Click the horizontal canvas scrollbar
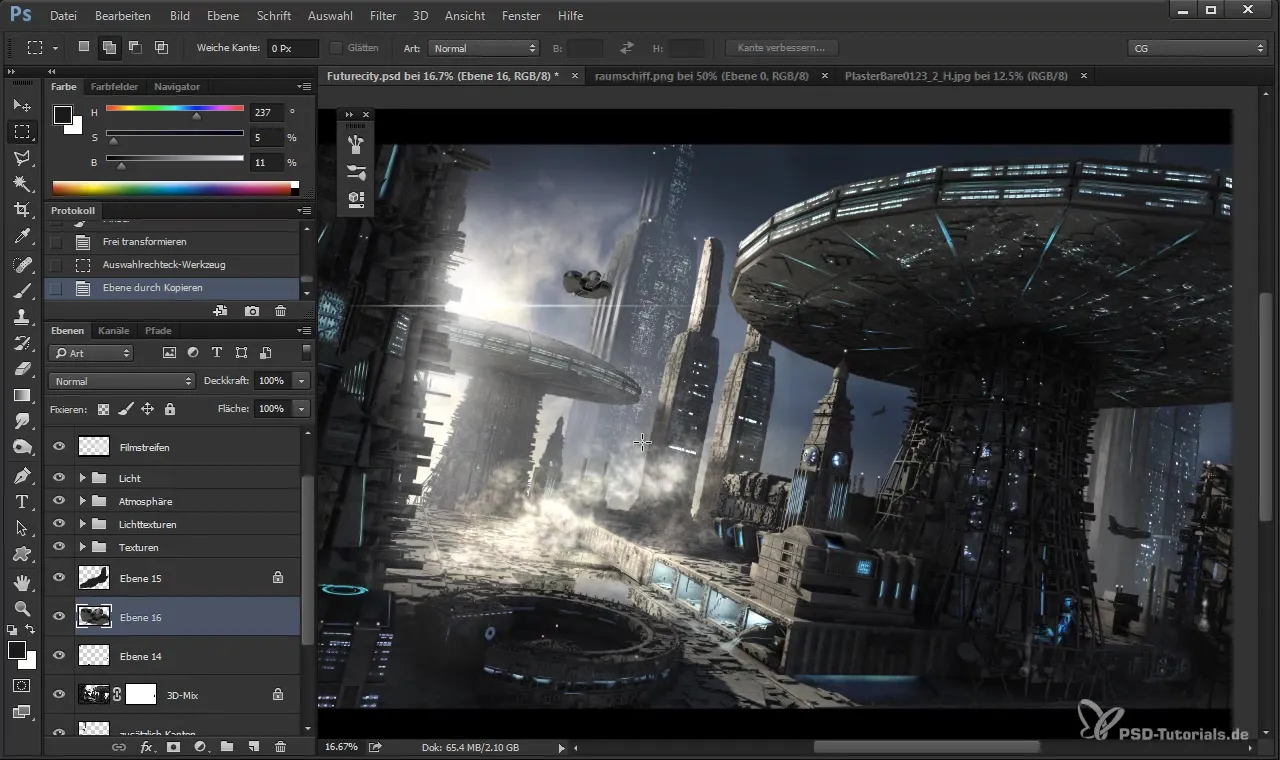Screen dimensions: 1280x760 [x=927, y=747]
